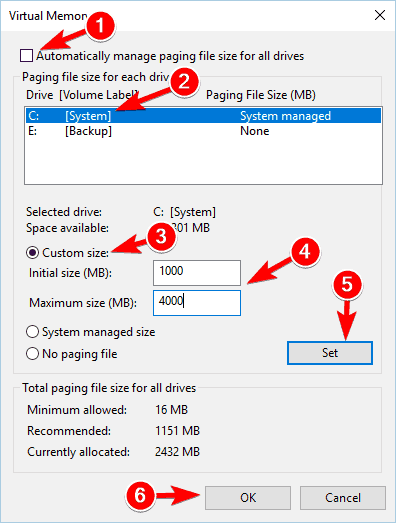Close the Virtual Memory window
The width and height of the screenshot is (396, 523).
pos(380,15)
